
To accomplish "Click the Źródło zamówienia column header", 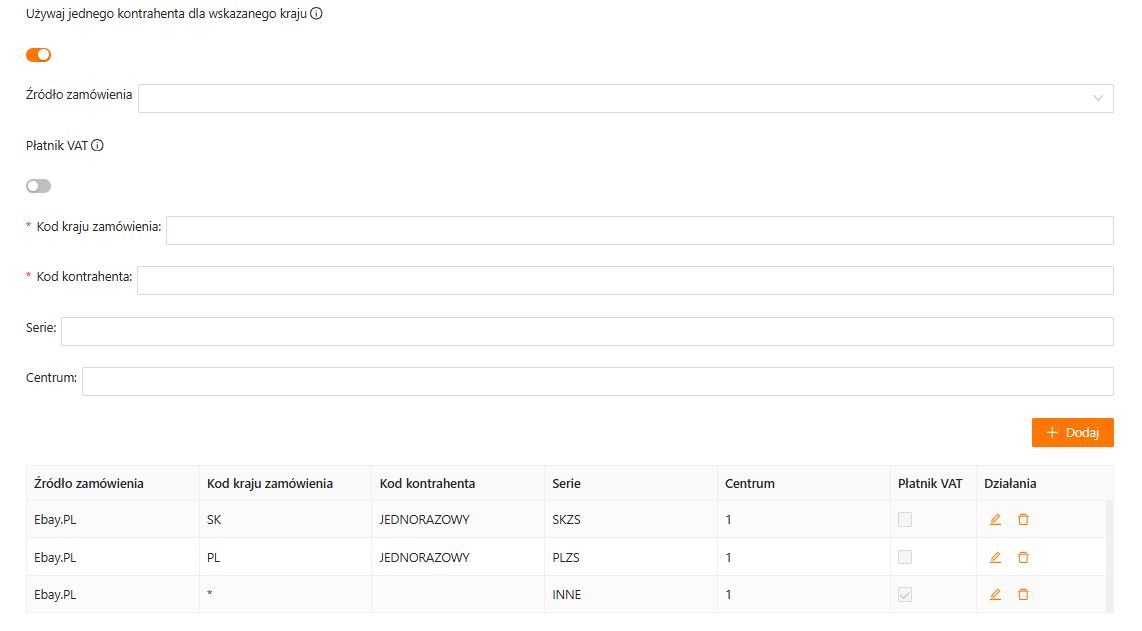I will [89, 483].
